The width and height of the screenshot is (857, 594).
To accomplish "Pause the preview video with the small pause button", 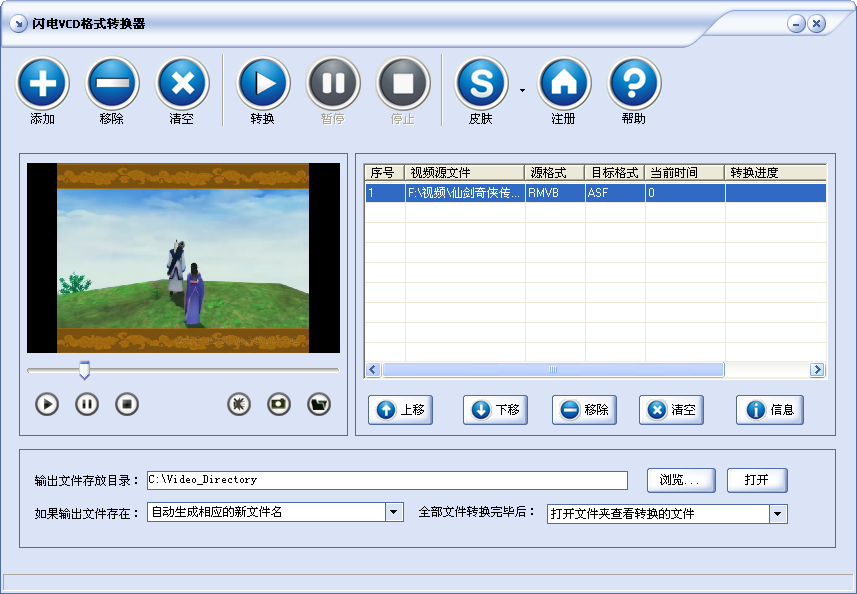I will [x=87, y=404].
